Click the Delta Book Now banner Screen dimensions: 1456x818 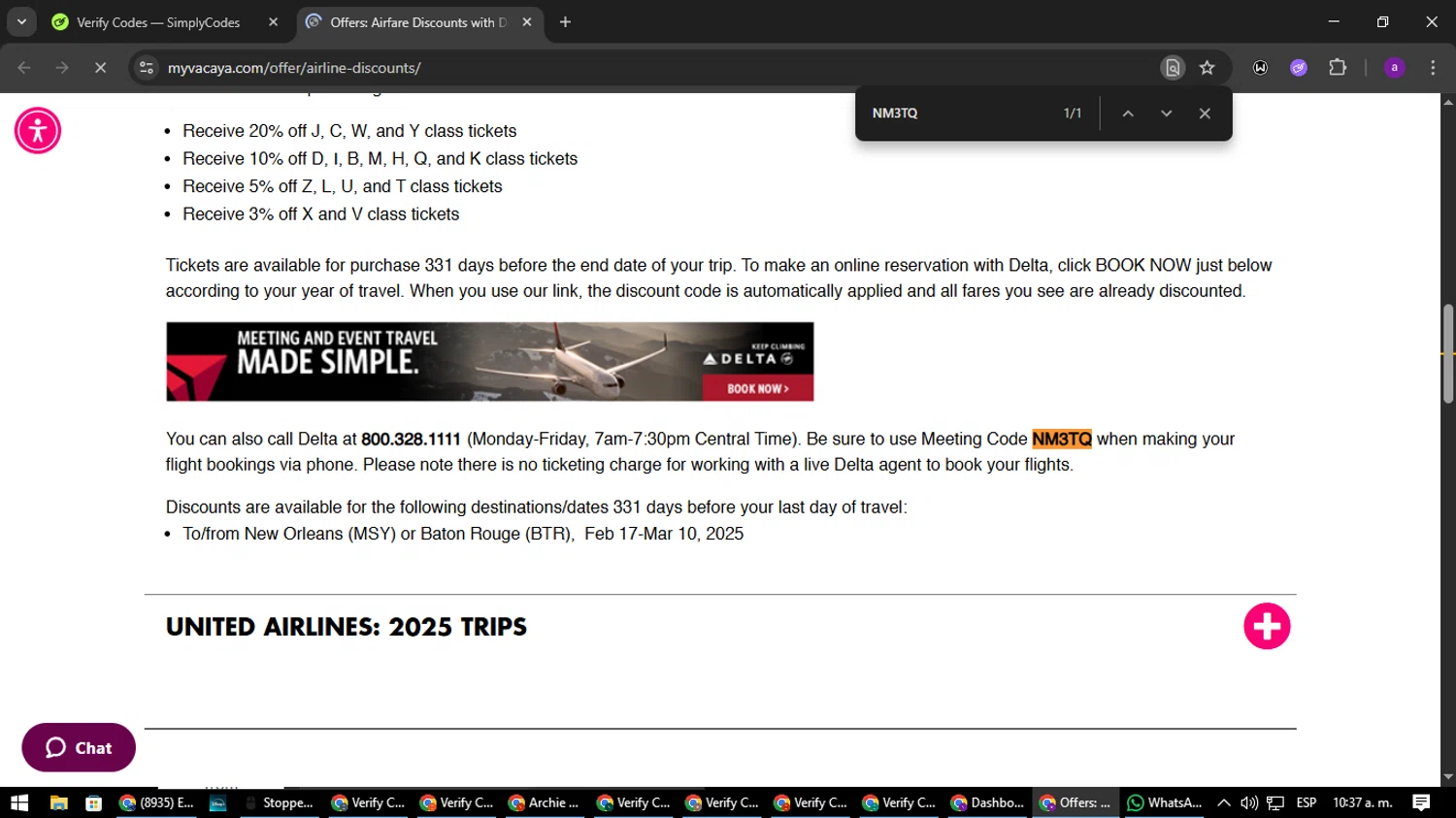point(489,362)
